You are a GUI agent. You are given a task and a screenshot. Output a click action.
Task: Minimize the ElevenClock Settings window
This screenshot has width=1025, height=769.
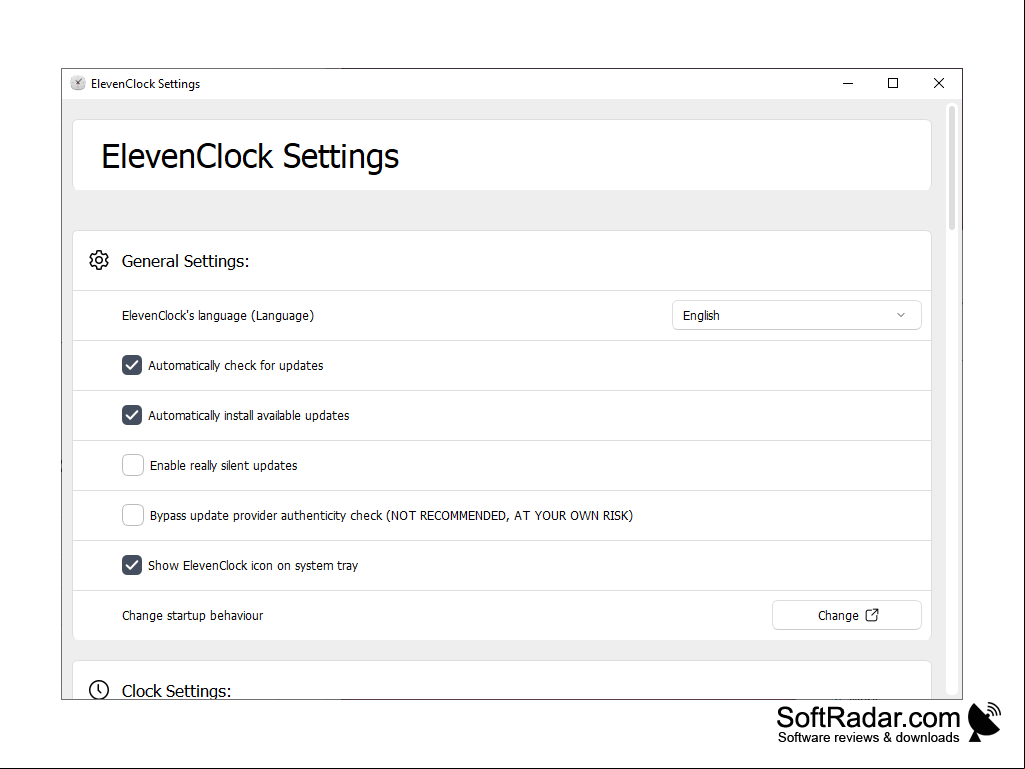(x=848, y=83)
